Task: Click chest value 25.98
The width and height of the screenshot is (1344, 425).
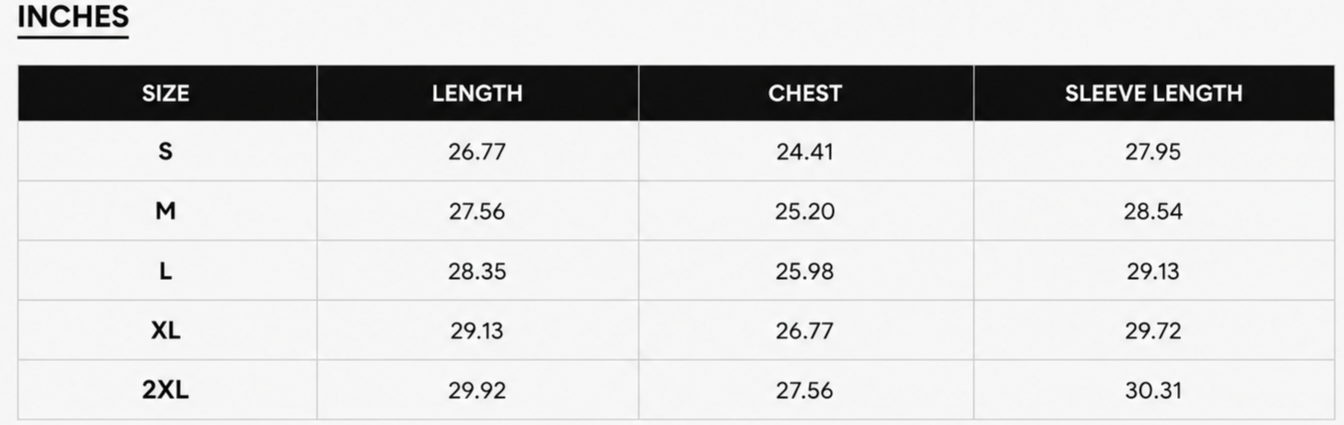Action: click(805, 271)
